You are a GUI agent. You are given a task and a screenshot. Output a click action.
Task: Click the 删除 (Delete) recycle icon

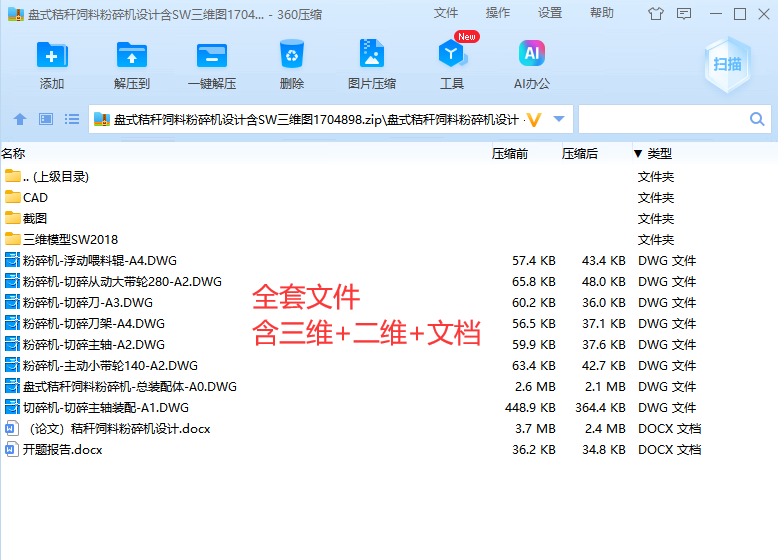(292, 54)
